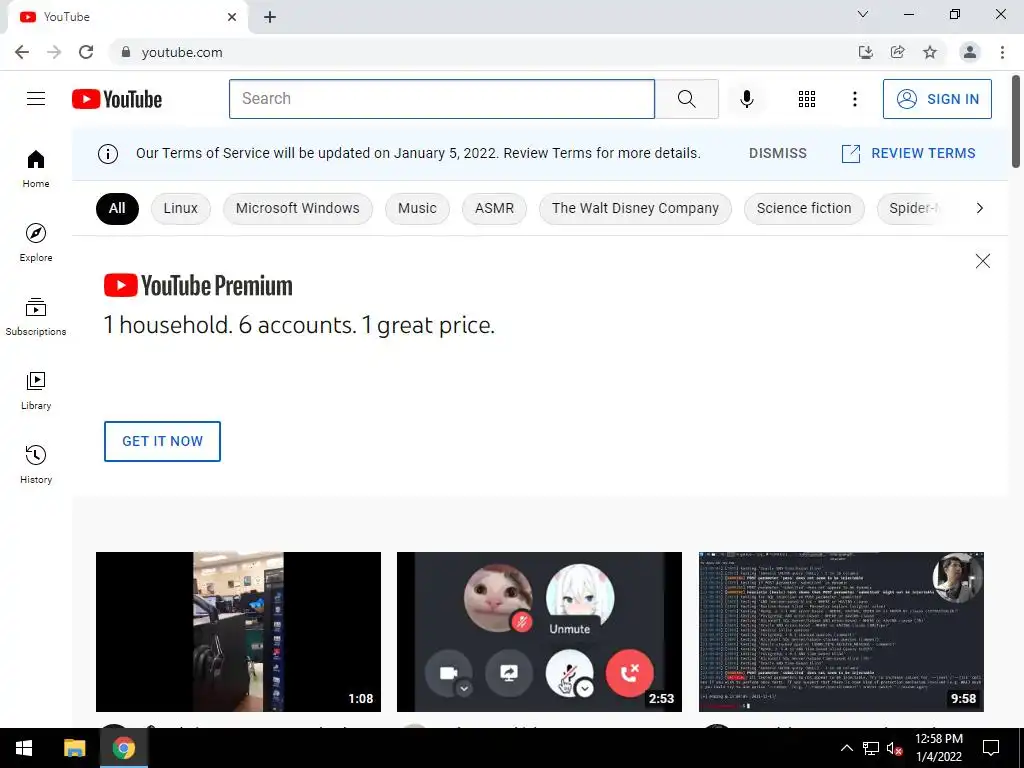Click the SIGN IN button
1024x768 pixels.
pyautogui.click(x=937, y=99)
